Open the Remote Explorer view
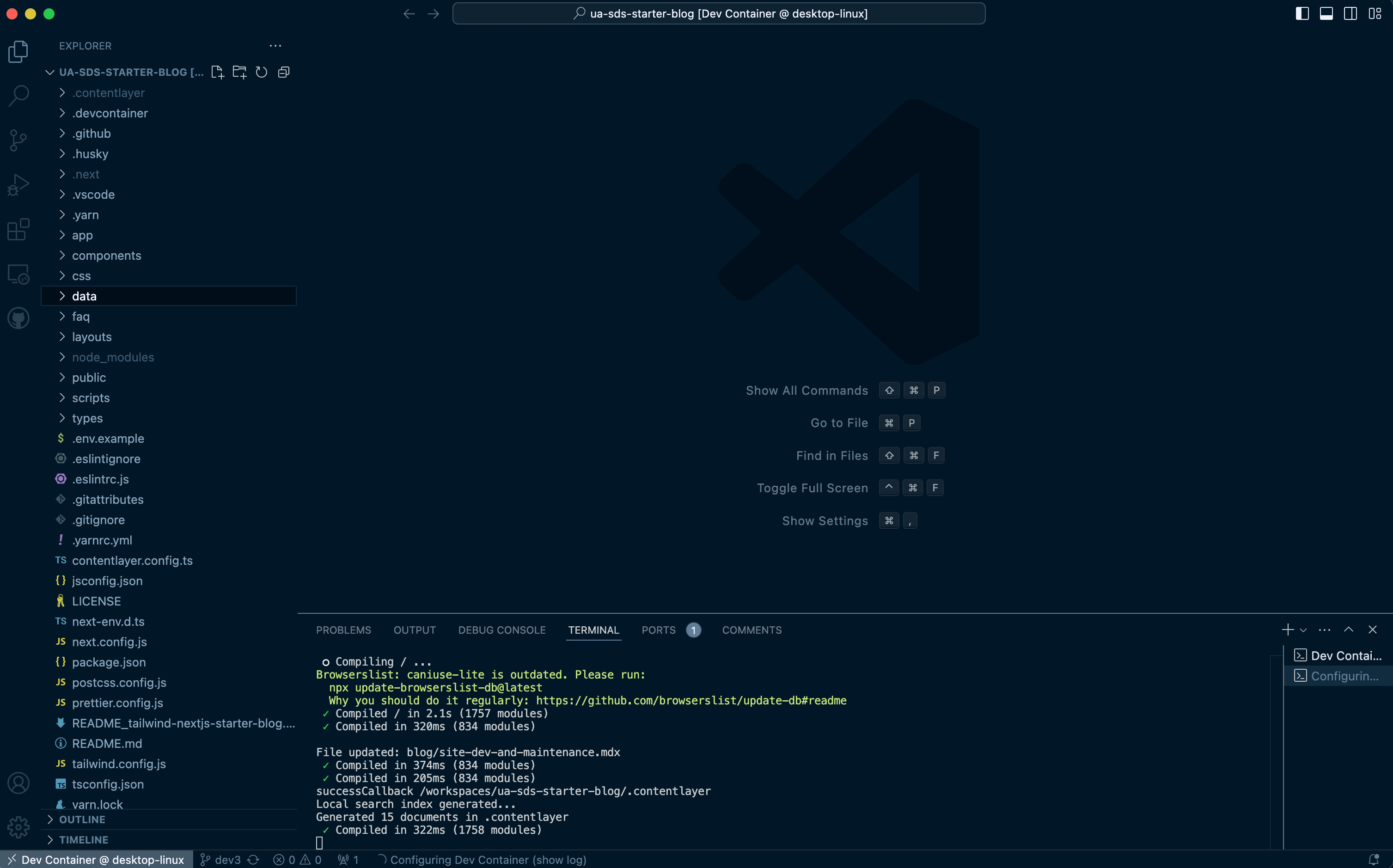 18,274
